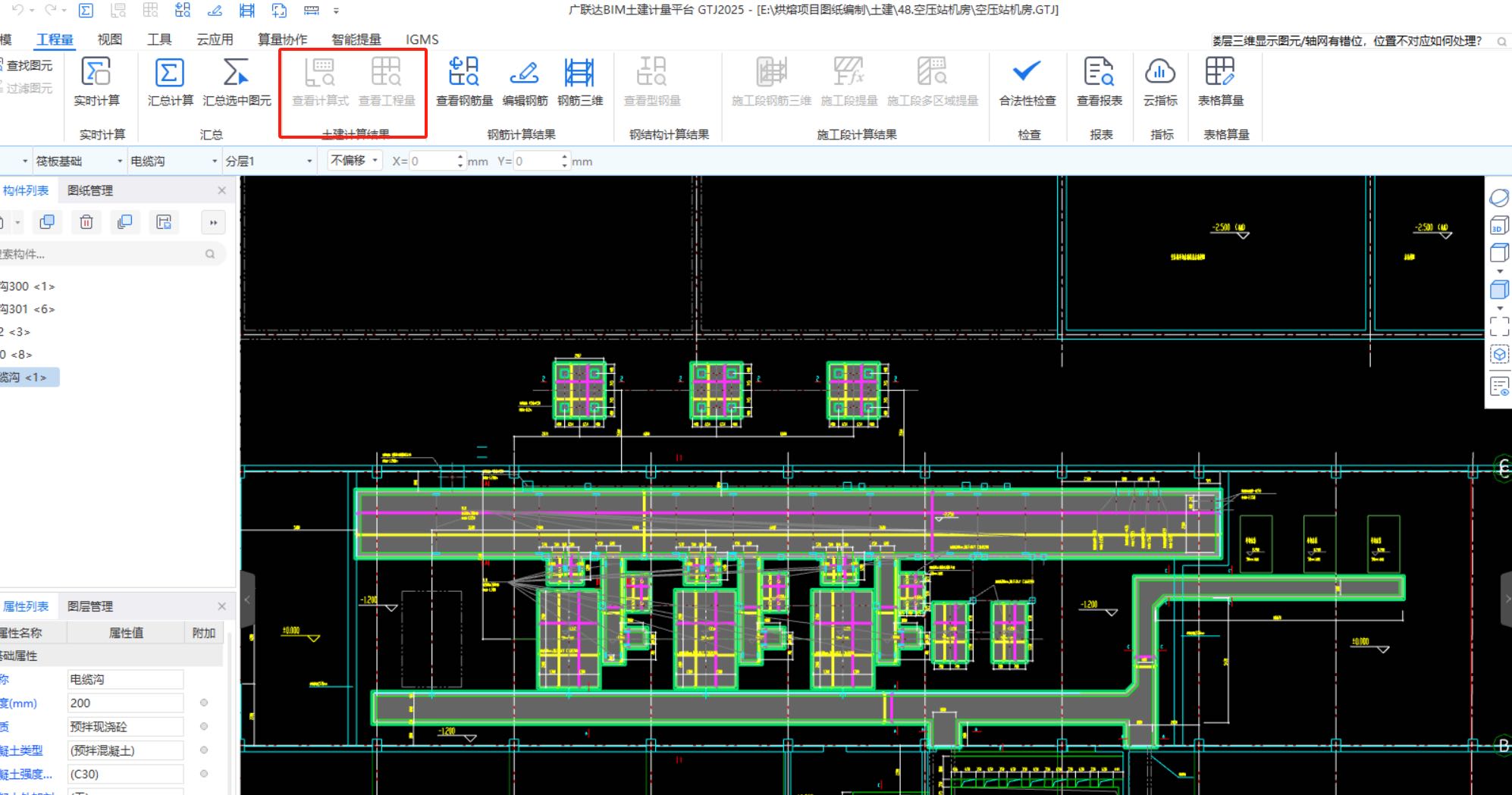
Task: Run 合法性检查 validity check
Action: (x=1027, y=82)
